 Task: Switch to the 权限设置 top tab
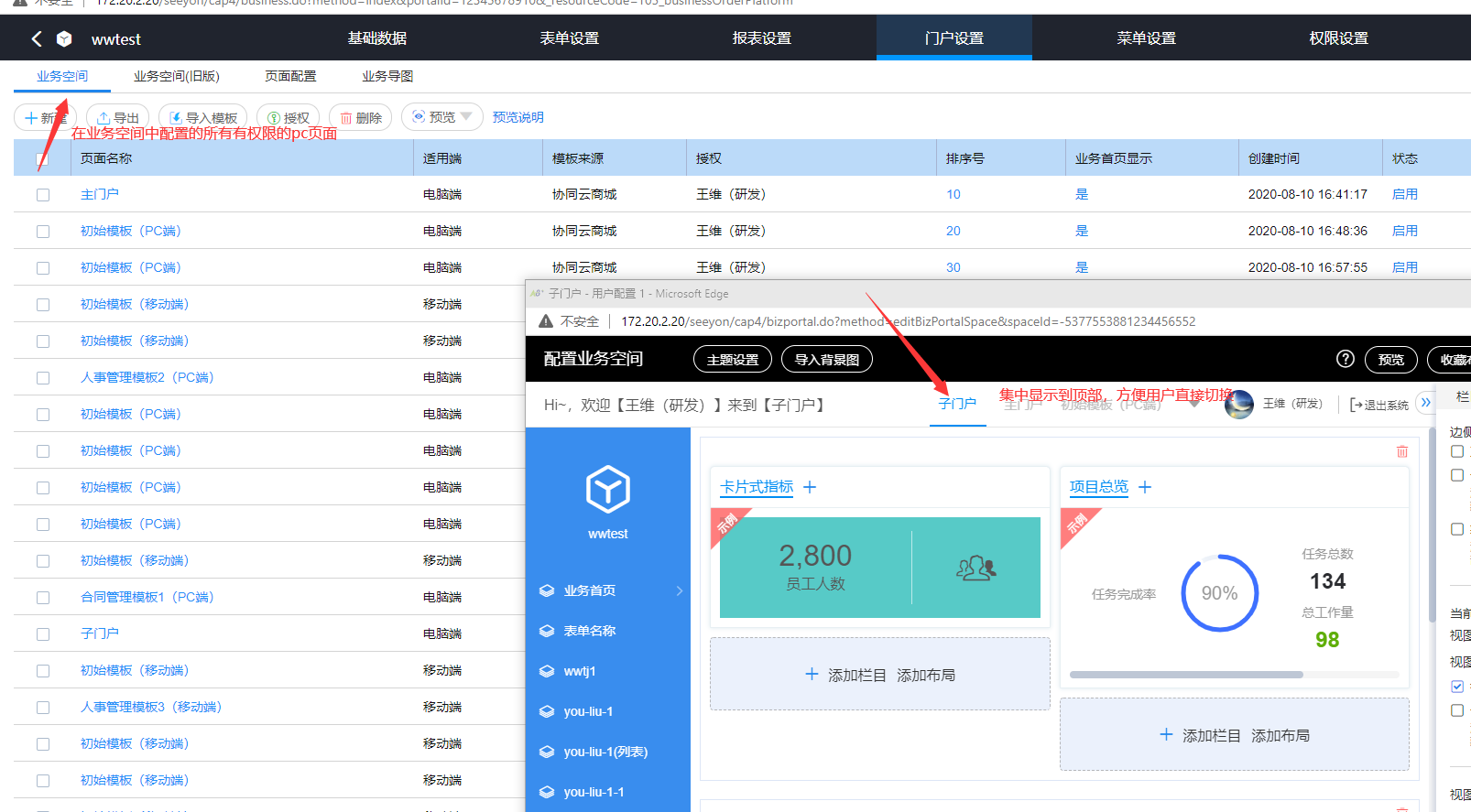tap(1339, 38)
